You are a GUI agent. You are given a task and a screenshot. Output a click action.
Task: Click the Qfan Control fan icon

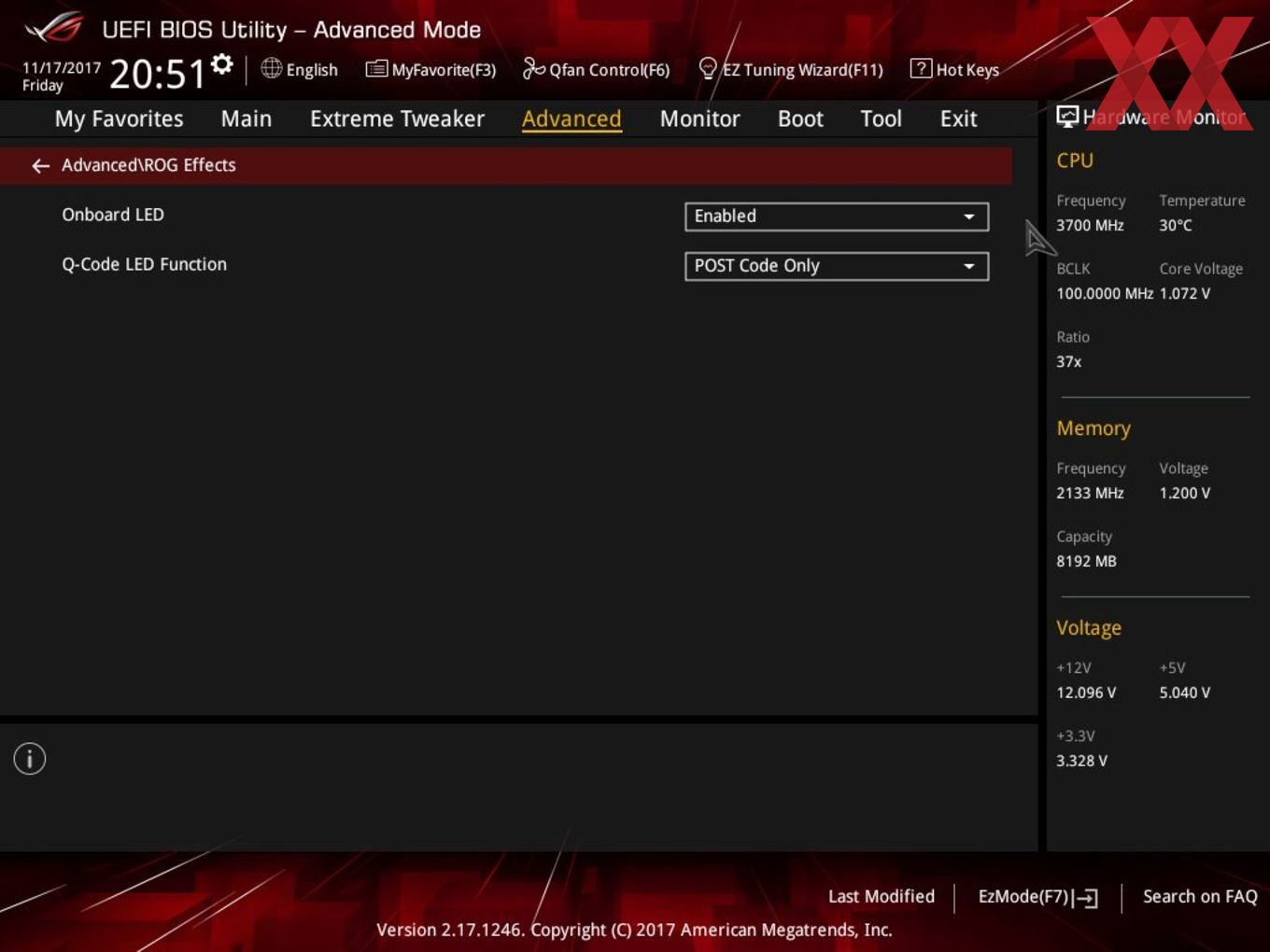point(533,68)
